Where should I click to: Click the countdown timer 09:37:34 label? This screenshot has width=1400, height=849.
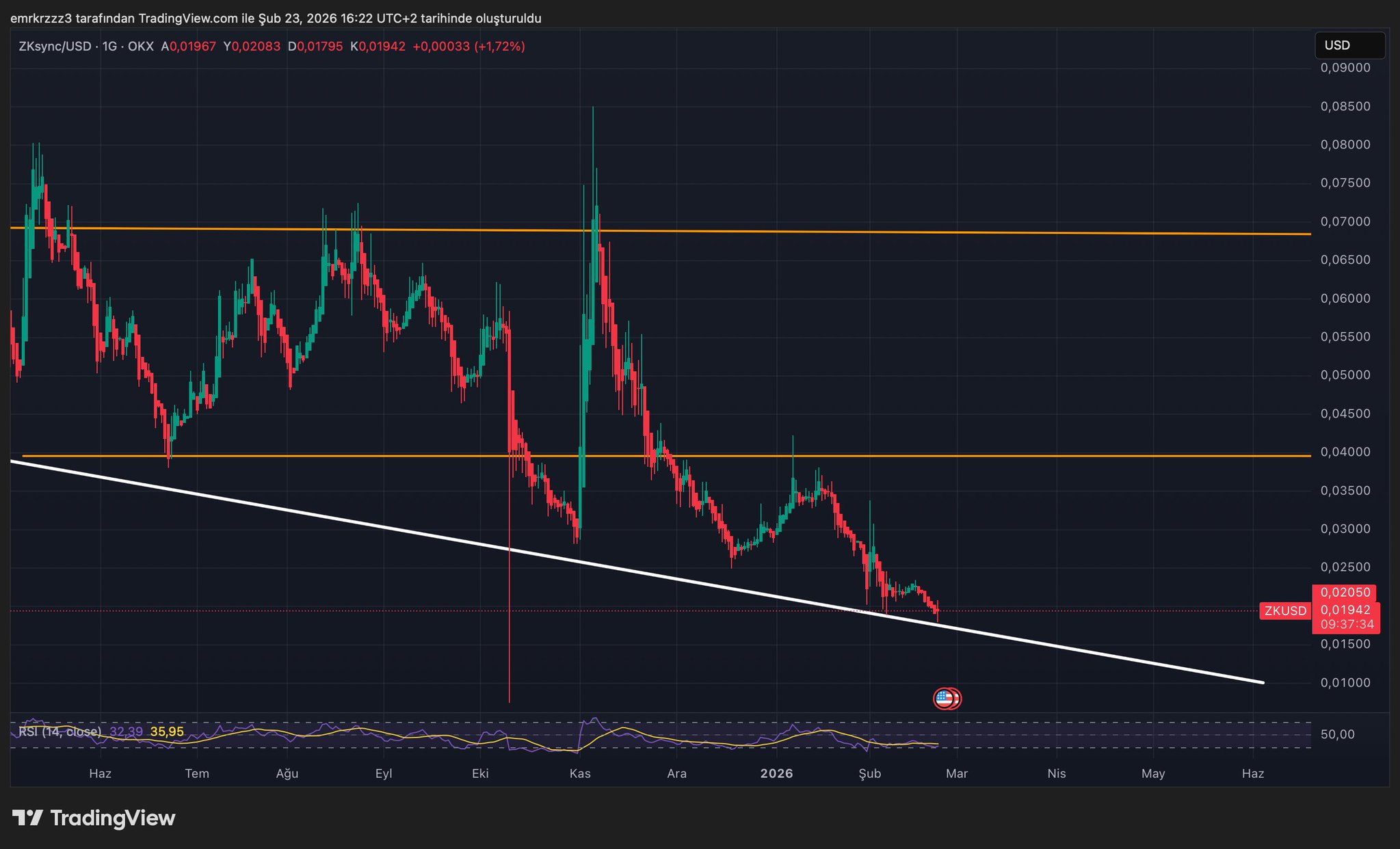pos(1346,625)
